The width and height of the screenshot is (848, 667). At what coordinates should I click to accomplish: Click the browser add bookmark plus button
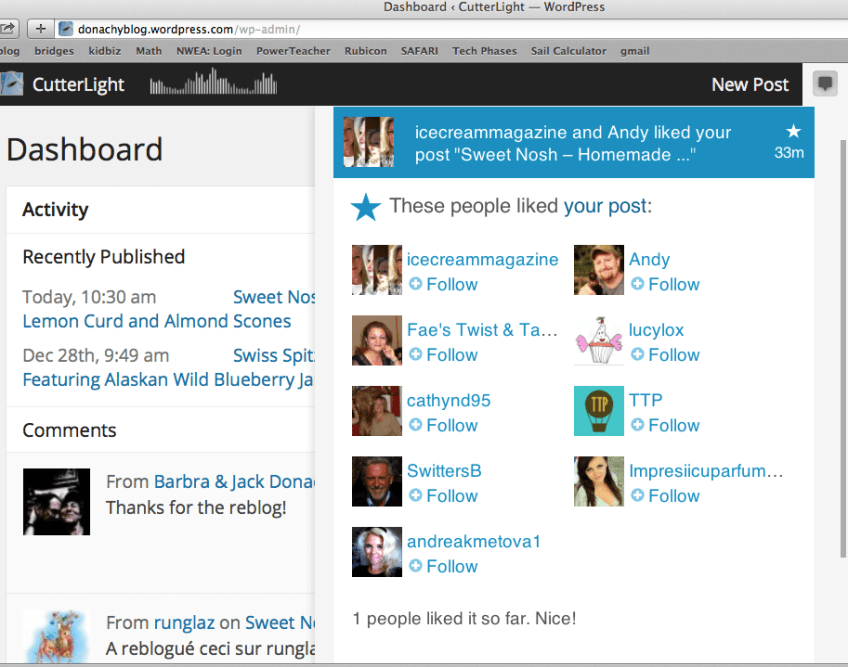(40, 29)
